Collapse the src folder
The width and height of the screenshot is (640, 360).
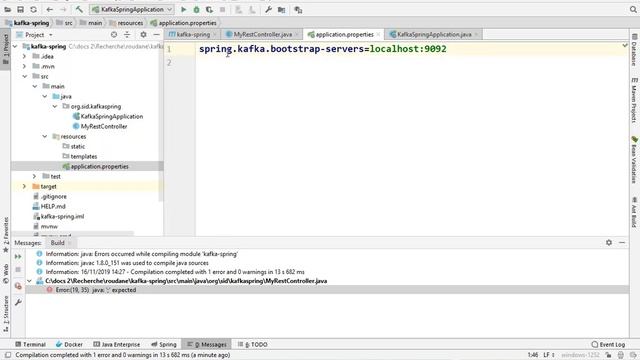click(24, 76)
